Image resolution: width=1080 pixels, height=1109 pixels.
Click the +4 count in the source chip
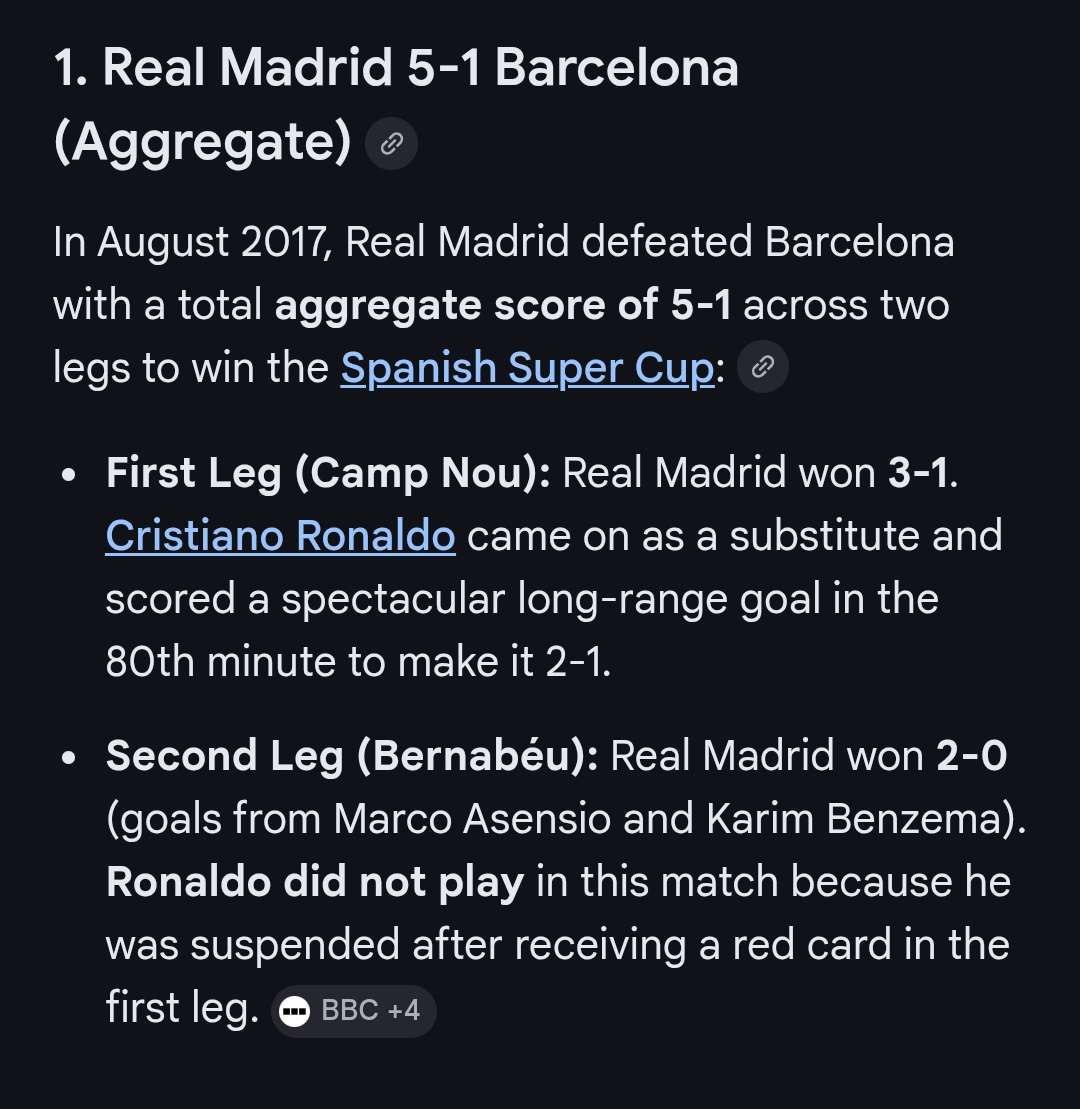coord(404,1011)
